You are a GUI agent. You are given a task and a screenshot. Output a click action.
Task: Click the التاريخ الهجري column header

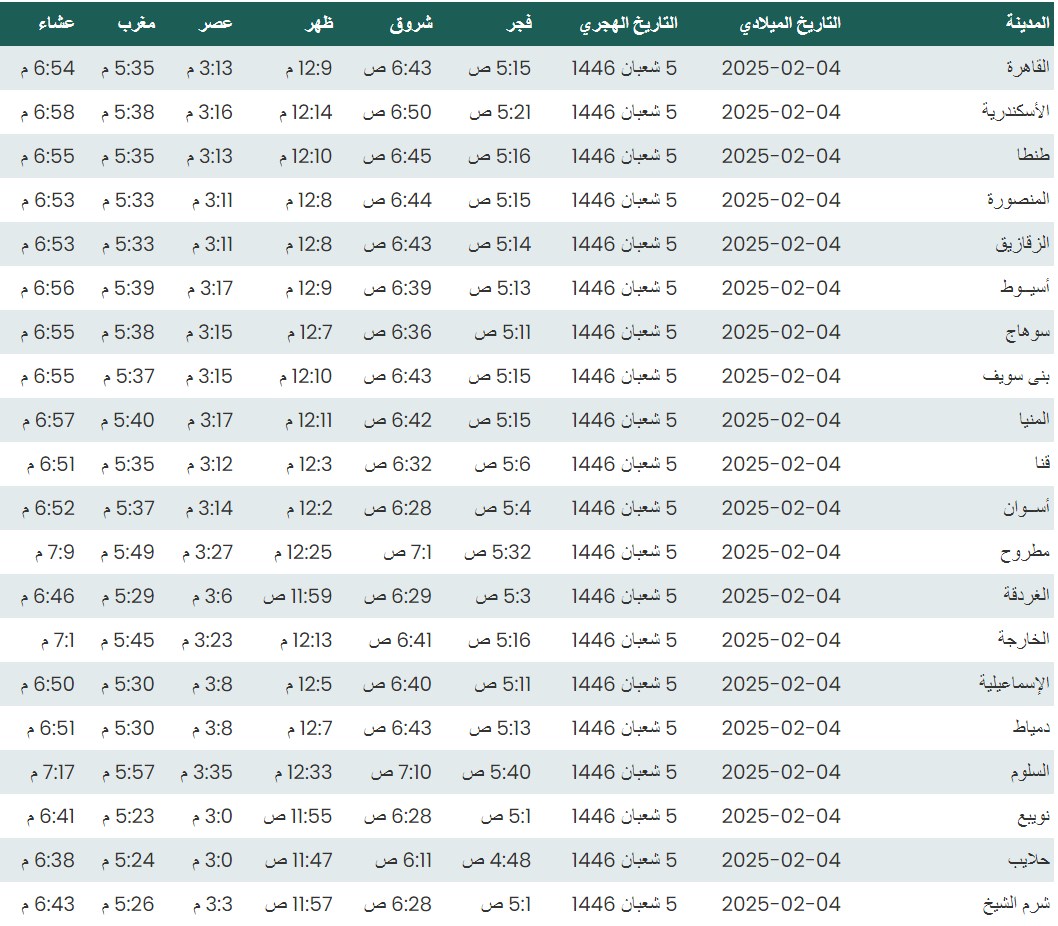coord(628,24)
